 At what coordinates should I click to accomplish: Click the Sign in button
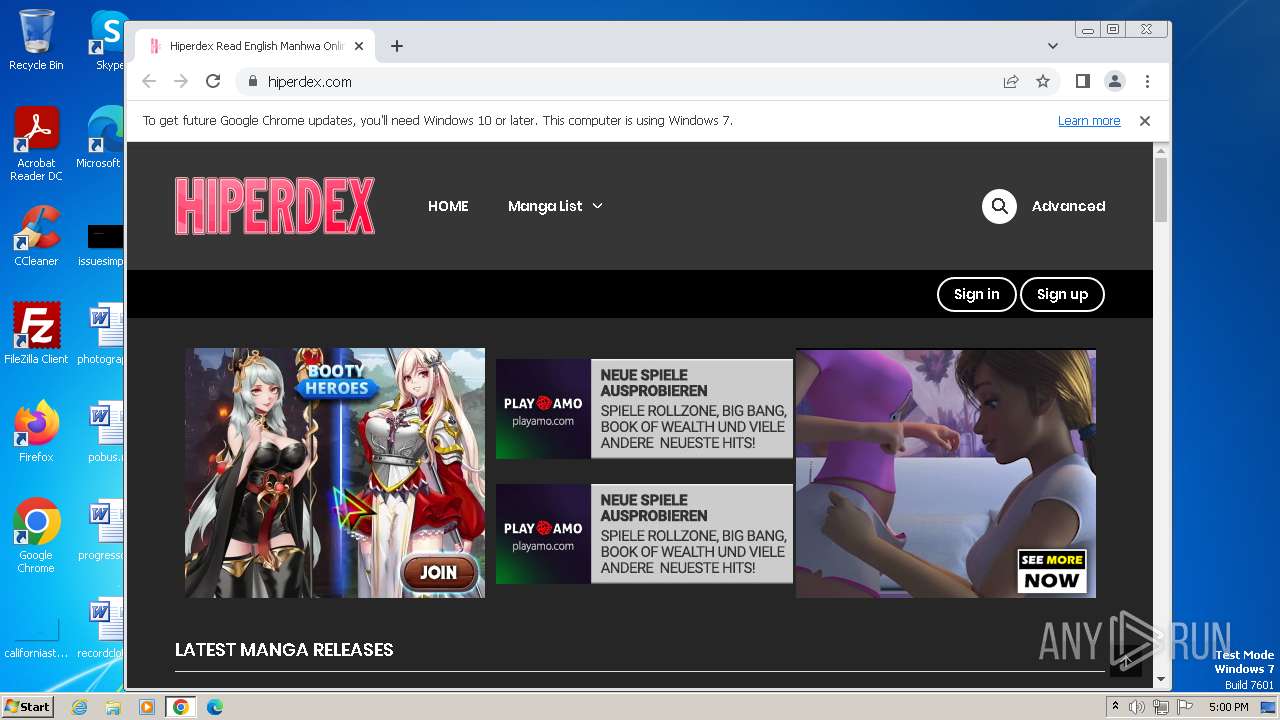click(976, 294)
